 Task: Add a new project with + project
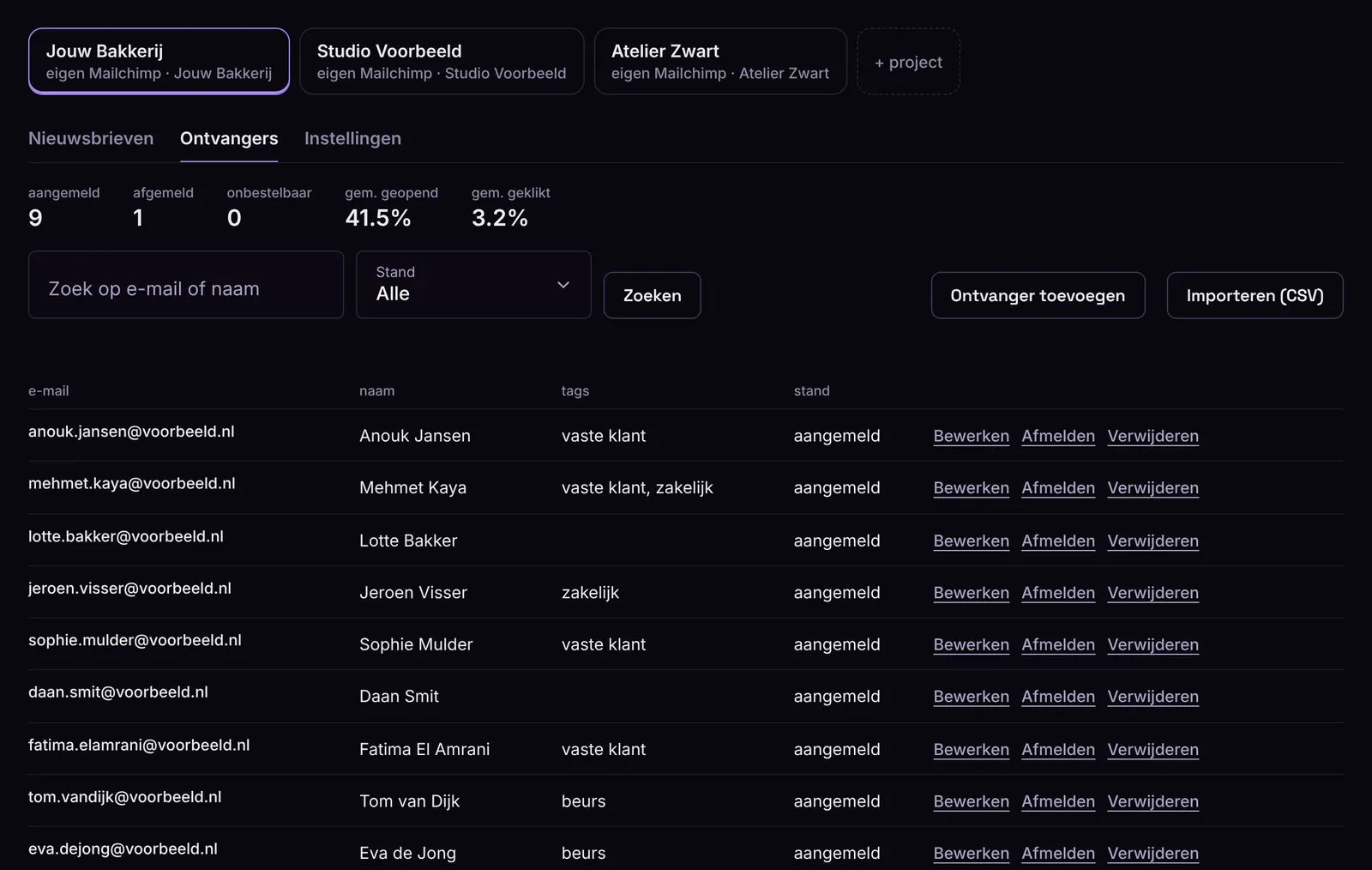click(x=908, y=62)
